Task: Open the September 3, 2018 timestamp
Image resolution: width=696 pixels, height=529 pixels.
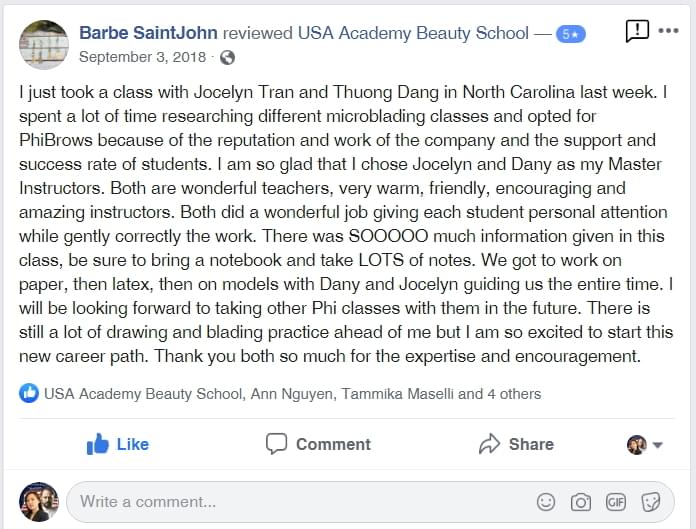Action: [x=142, y=57]
